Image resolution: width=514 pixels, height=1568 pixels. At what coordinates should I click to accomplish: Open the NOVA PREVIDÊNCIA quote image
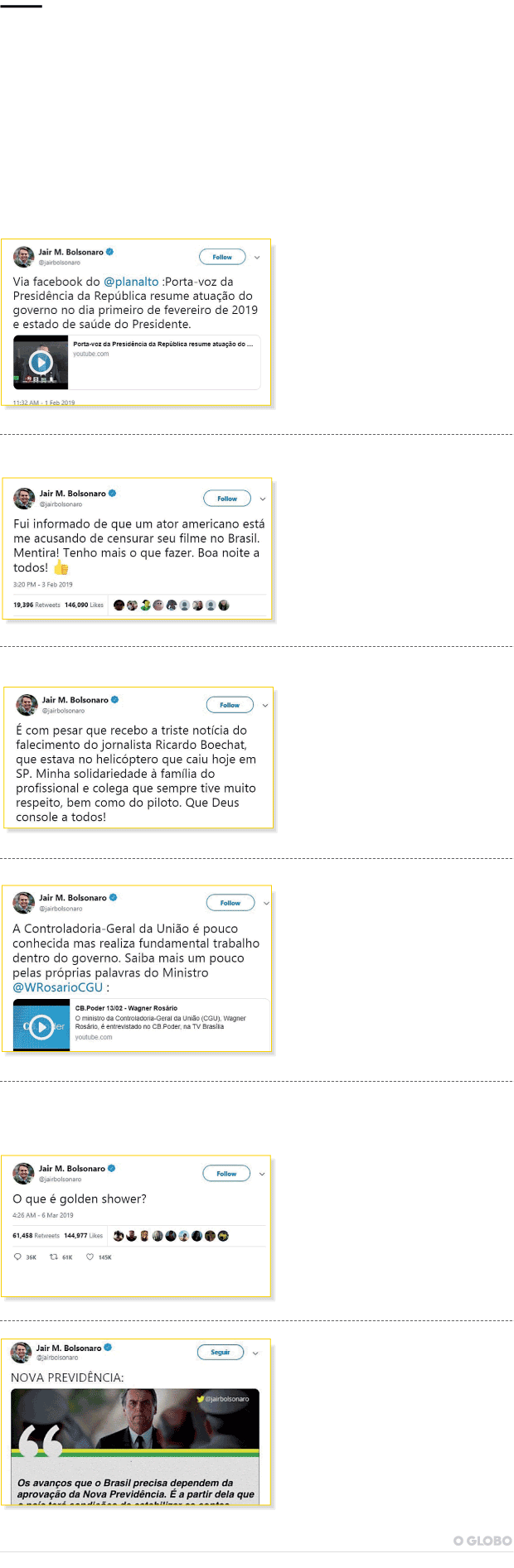pyautogui.click(x=135, y=1446)
